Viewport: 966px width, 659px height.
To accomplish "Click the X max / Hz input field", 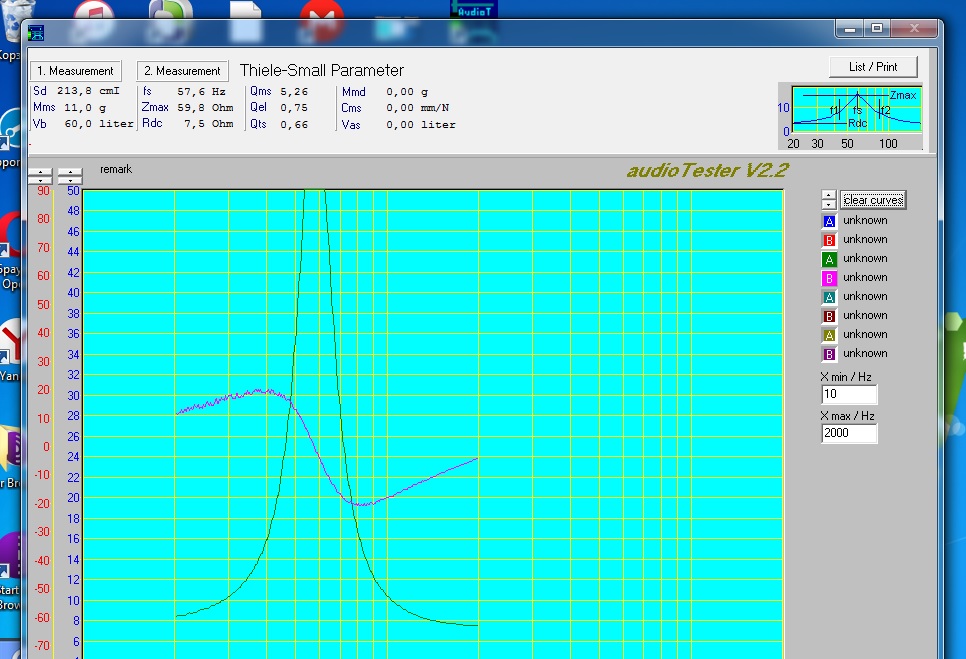I will coord(849,433).
